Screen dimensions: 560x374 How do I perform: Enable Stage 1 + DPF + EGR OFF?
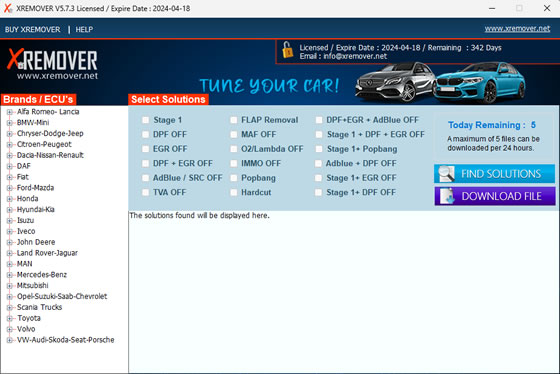click(x=319, y=134)
